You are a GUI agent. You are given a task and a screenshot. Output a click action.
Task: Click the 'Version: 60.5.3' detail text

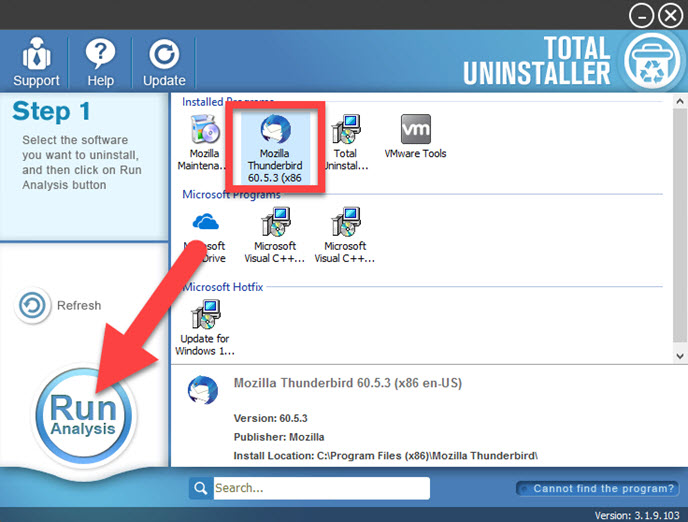[x=270, y=418]
